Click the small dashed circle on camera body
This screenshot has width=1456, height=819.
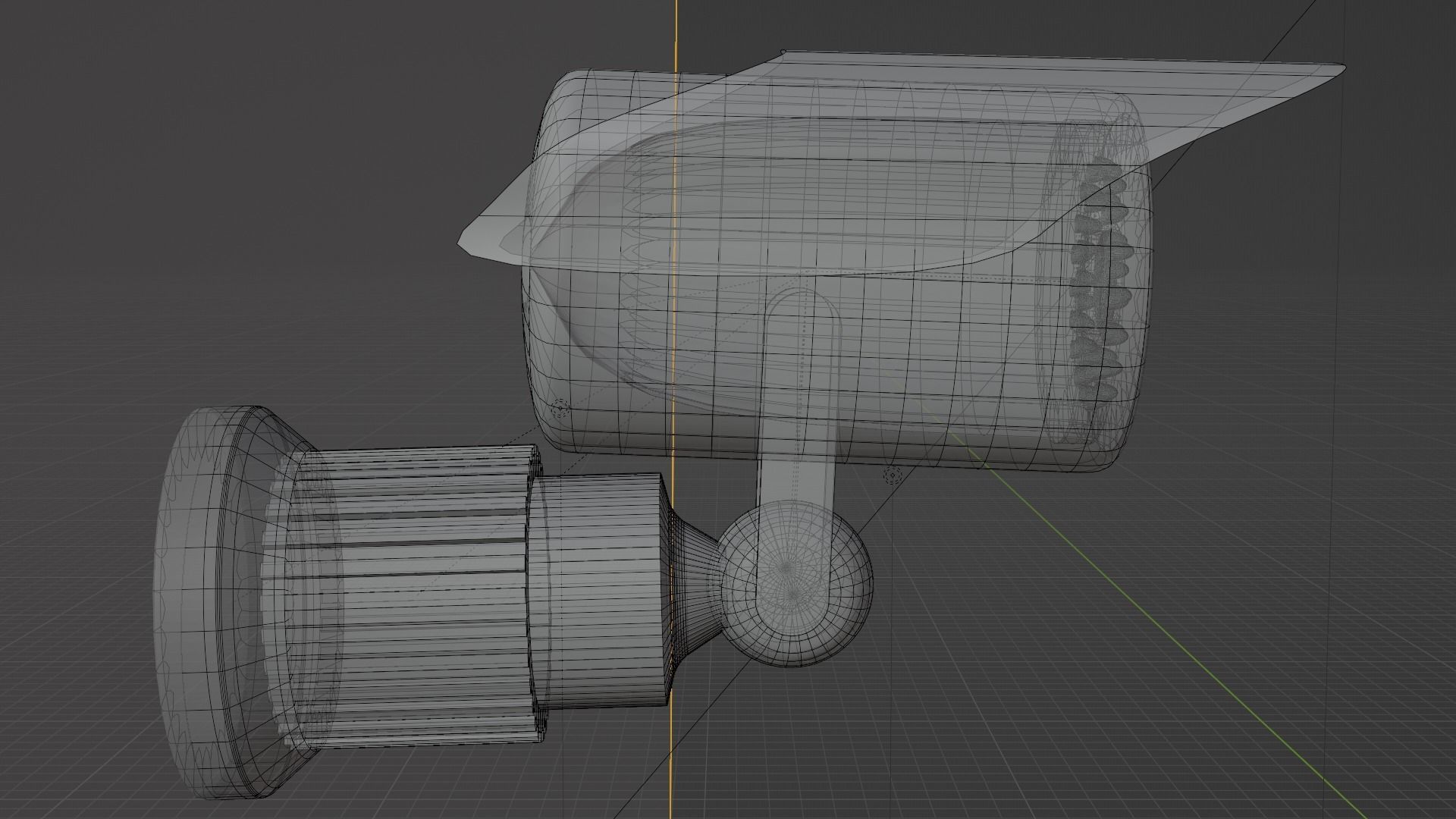[559, 409]
